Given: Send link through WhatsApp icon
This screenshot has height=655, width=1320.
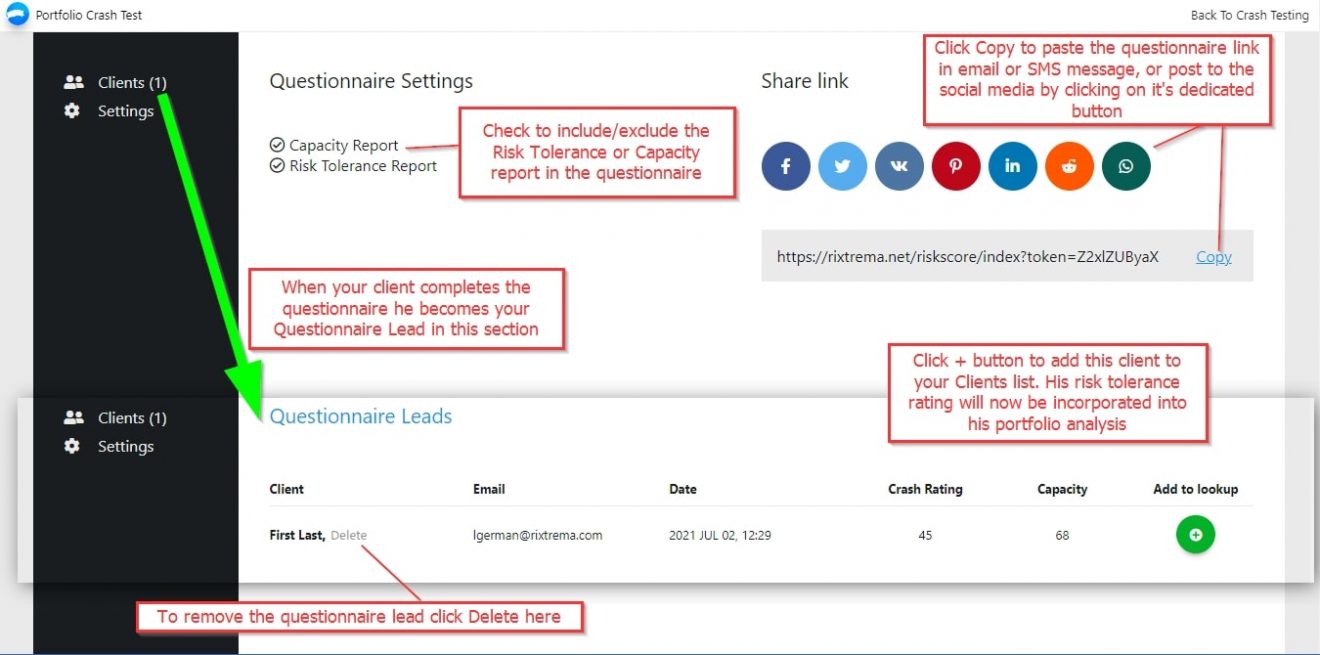Looking at the screenshot, I should (x=1126, y=166).
